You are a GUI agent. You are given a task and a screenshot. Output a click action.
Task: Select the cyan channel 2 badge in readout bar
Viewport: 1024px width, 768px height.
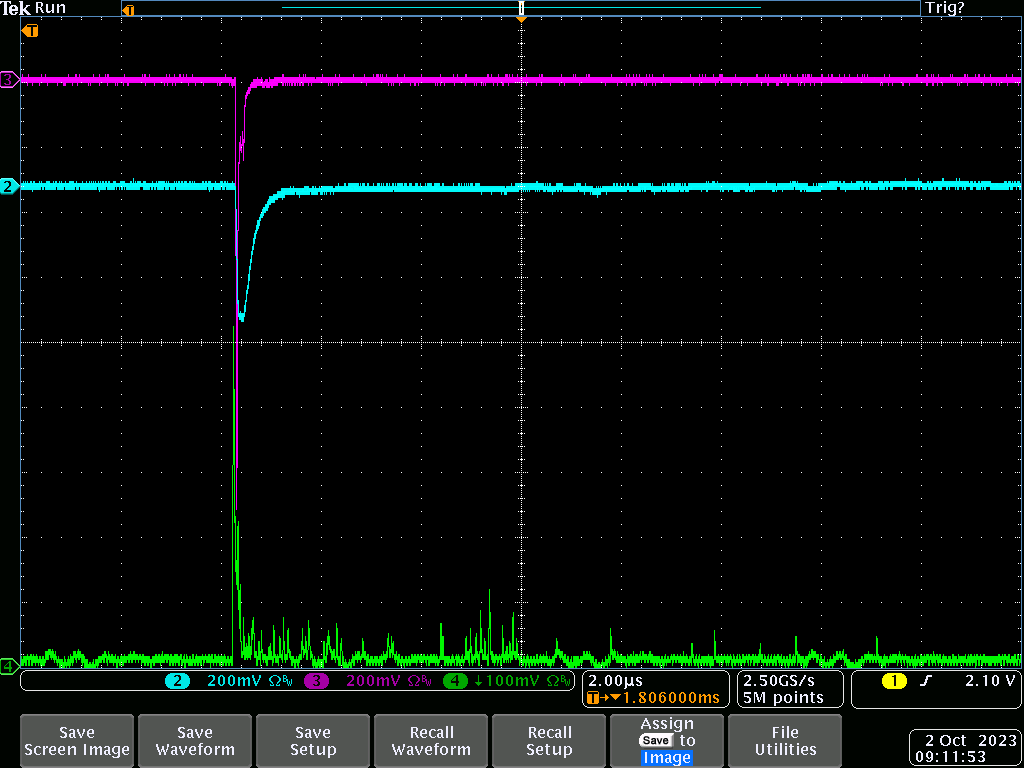coord(178,681)
